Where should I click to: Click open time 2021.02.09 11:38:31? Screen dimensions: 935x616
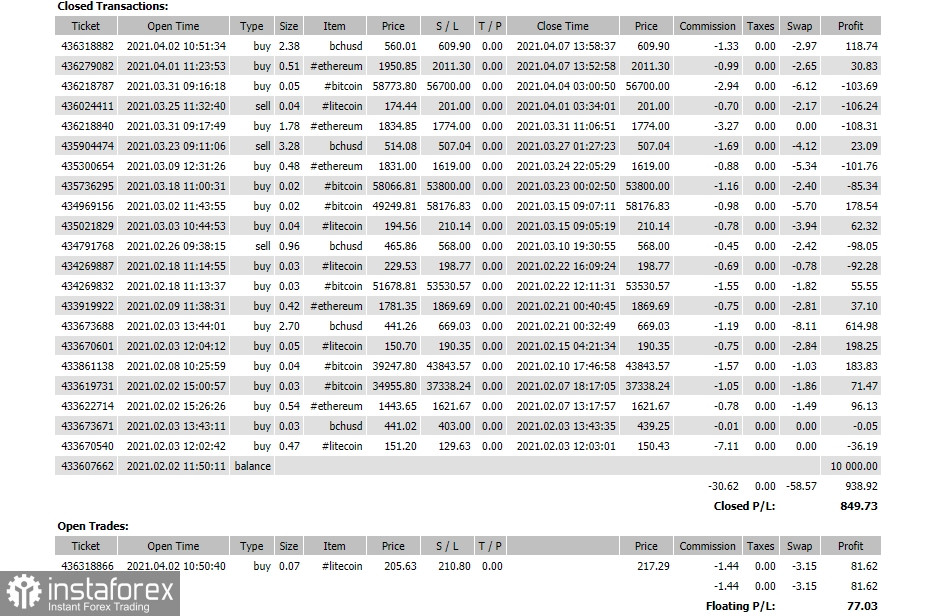click(x=176, y=306)
